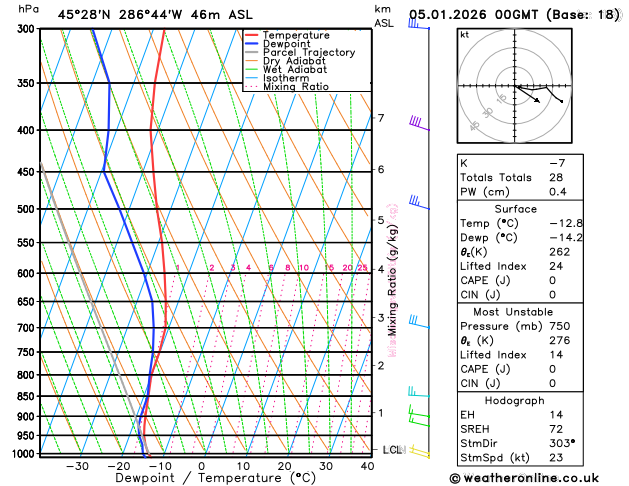The image size is (629, 486).
Task: Click the hodograph 'kt' label
Action: pyautogui.click(x=465, y=35)
